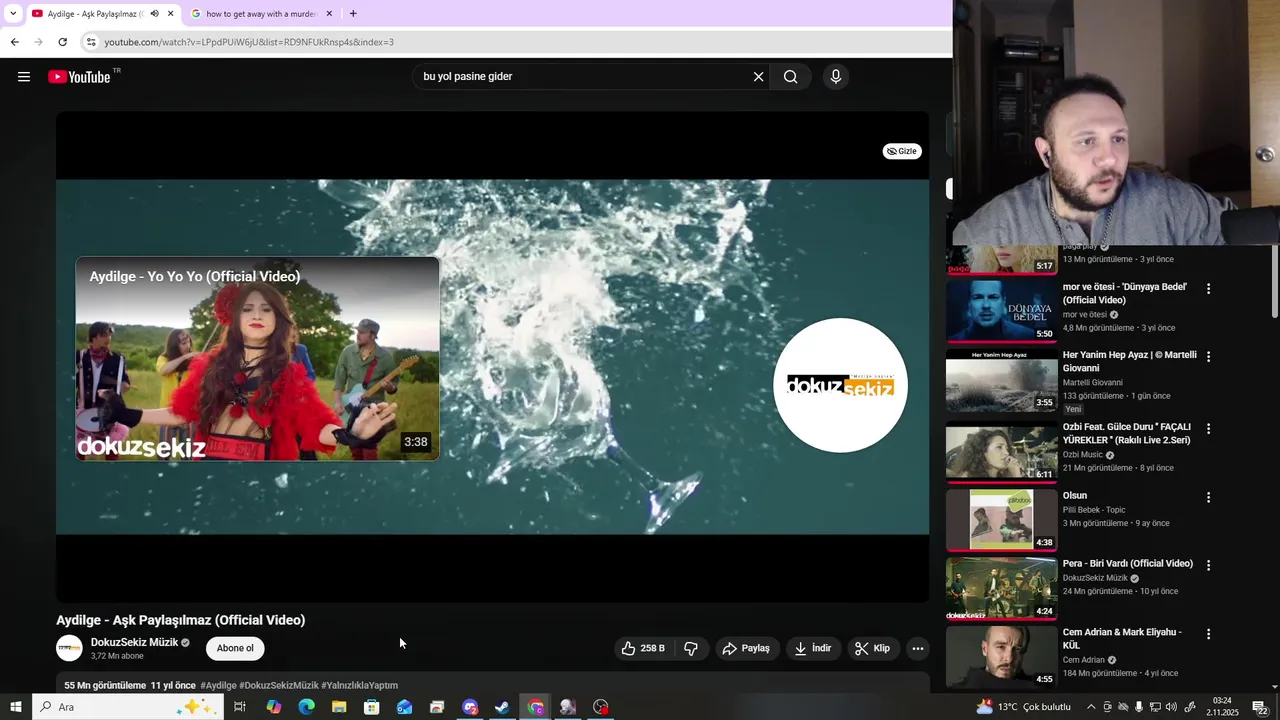Open options for 'Olsun' video
Image resolution: width=1280 pixels, height=720 pixels.
click(x=1208, y=497)
